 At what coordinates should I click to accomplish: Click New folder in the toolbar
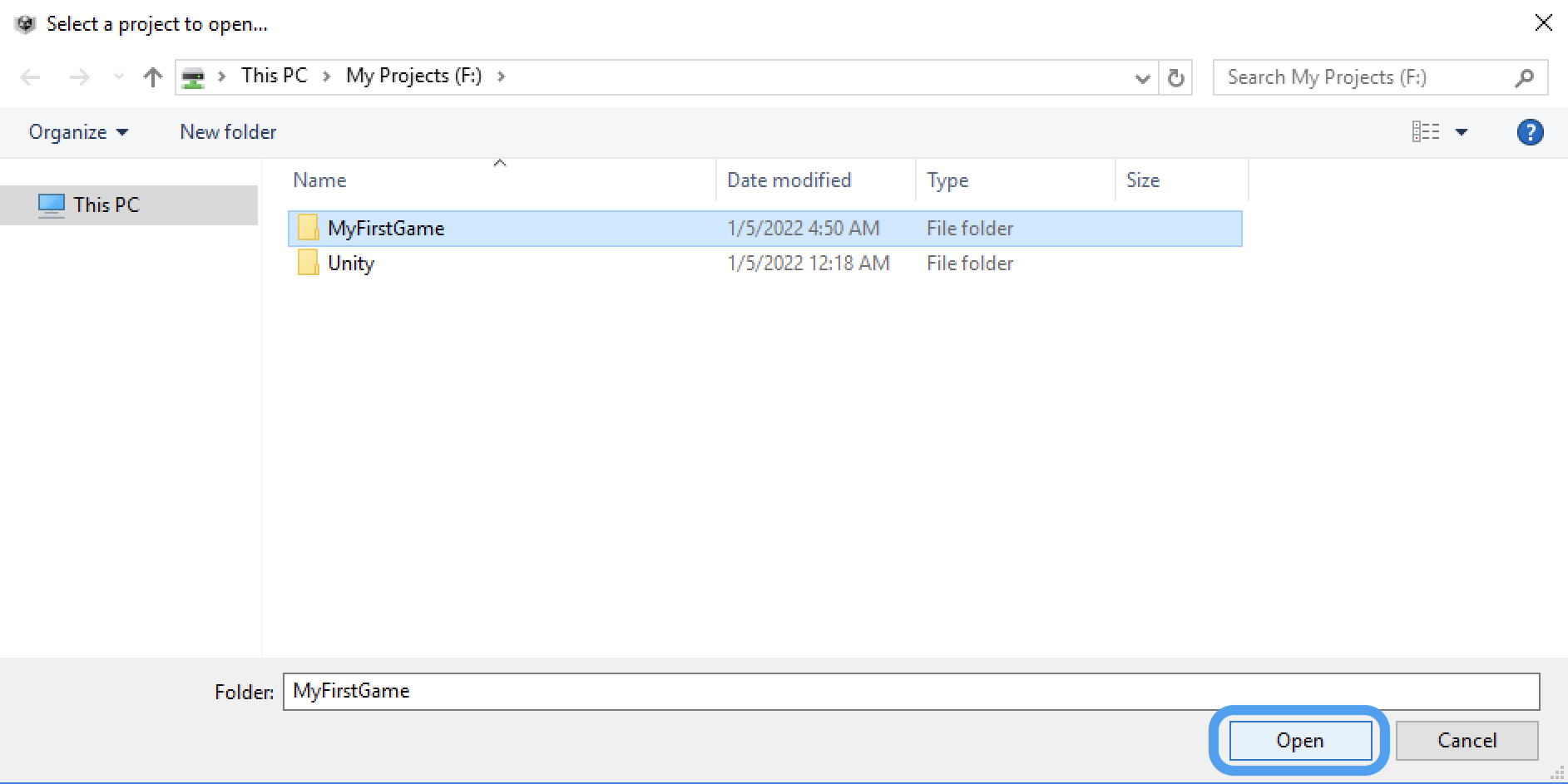[228, 132]
